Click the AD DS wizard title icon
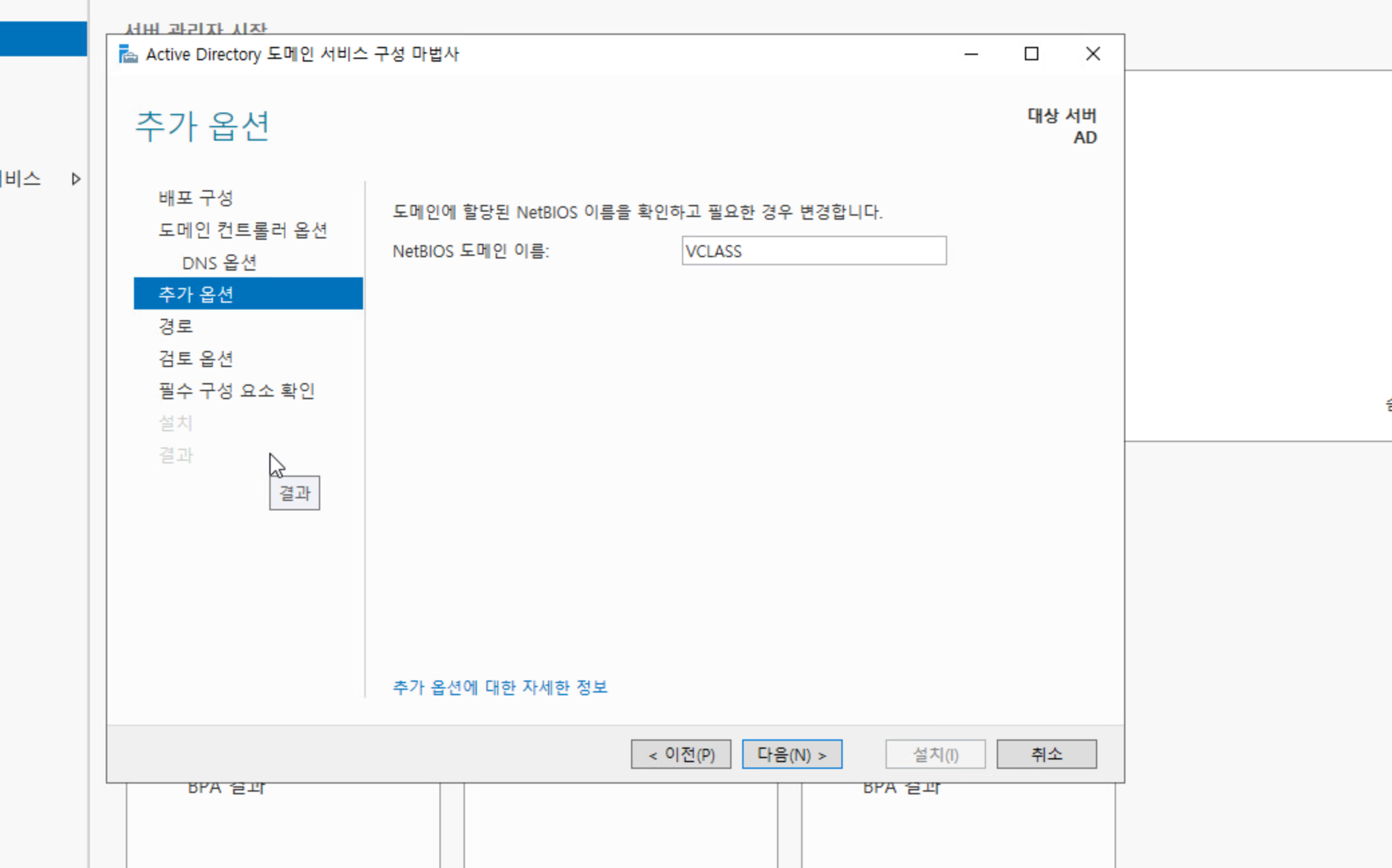Viewport: 1392px width, 868px height. (128, 54)
